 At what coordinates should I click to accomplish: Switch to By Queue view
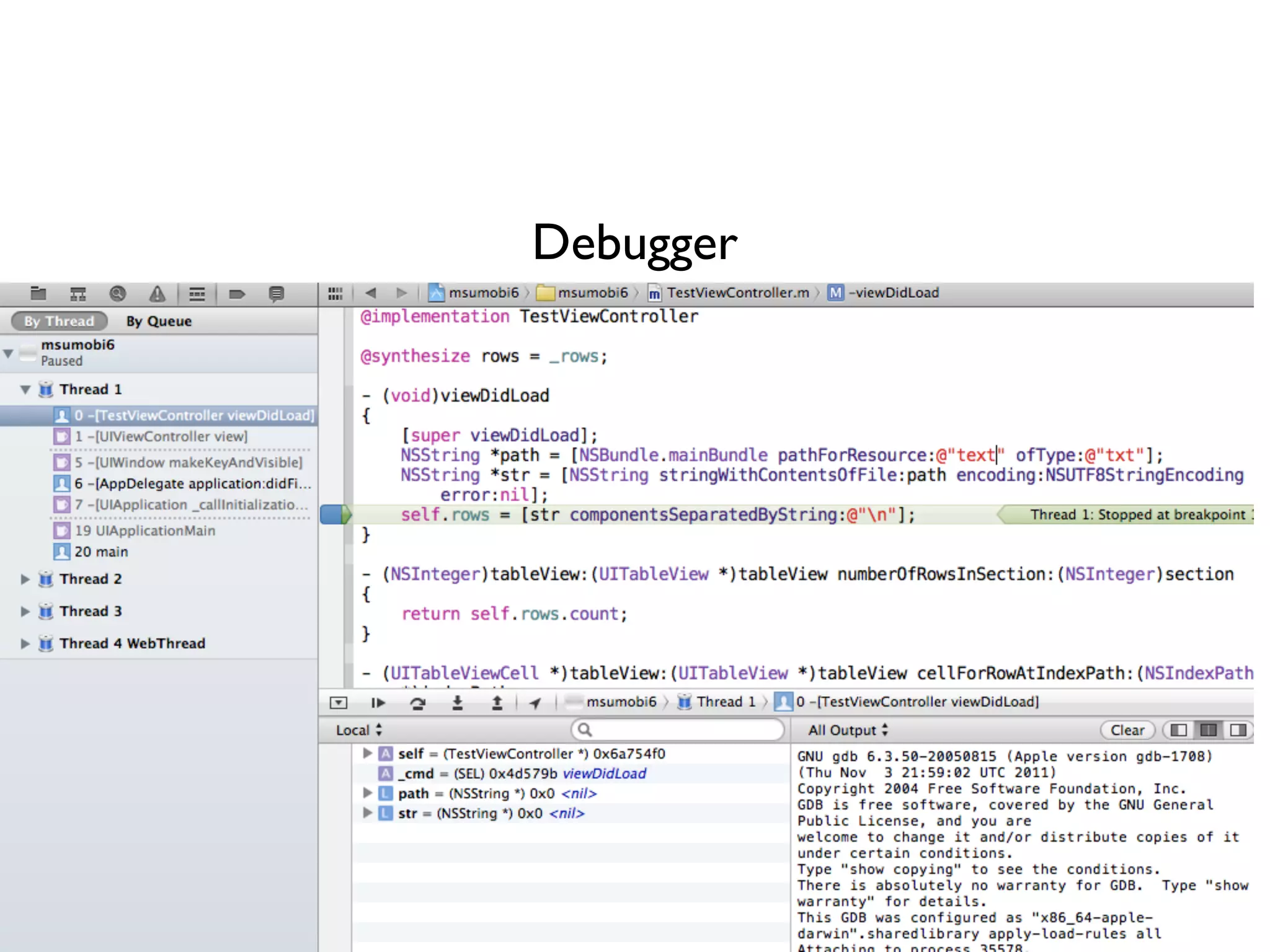pyautogui.click(x=159, y=321)
